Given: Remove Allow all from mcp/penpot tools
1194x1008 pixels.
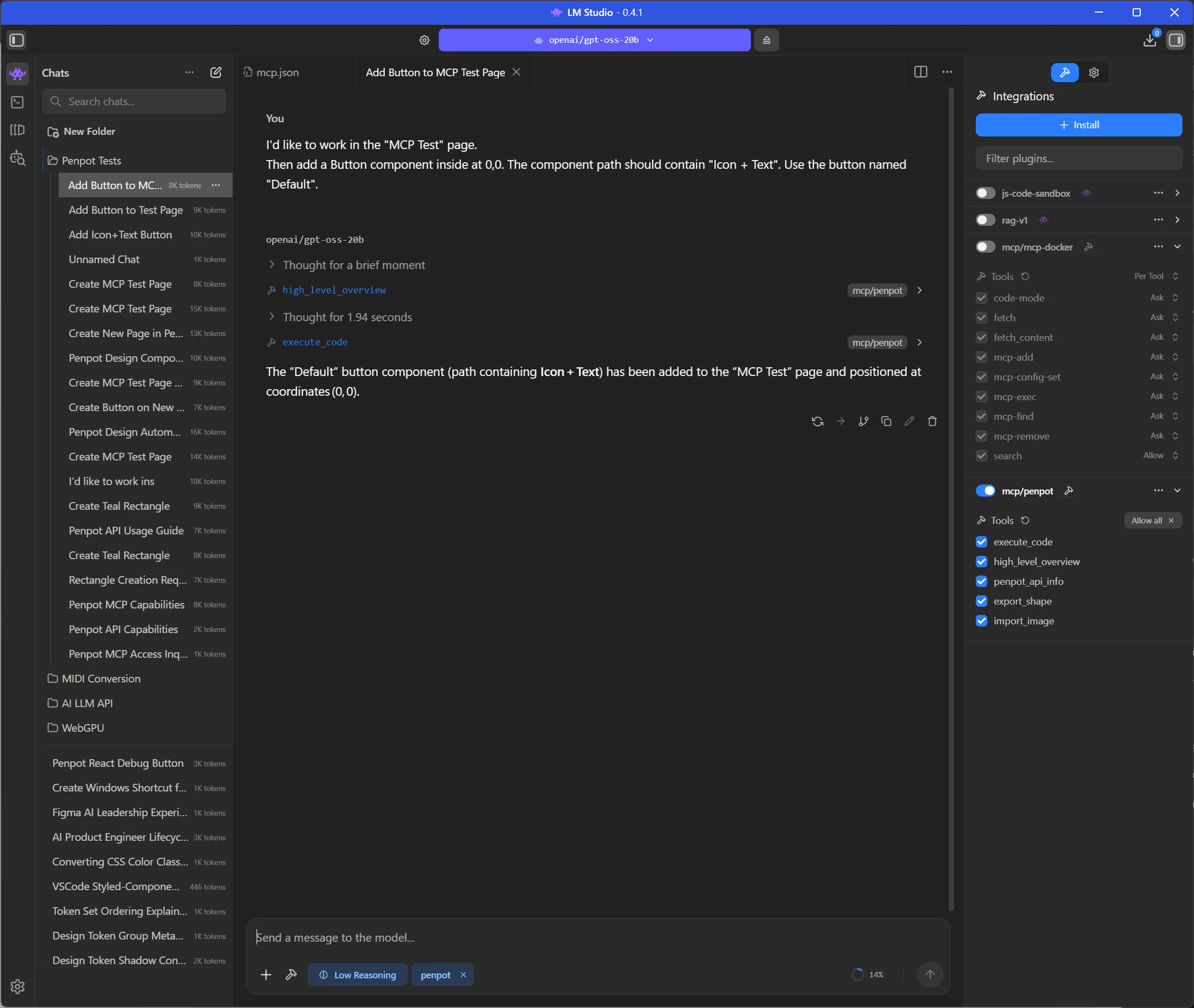Looking at the screenshot, I should pyautogui.click(x=1171, y=520).
